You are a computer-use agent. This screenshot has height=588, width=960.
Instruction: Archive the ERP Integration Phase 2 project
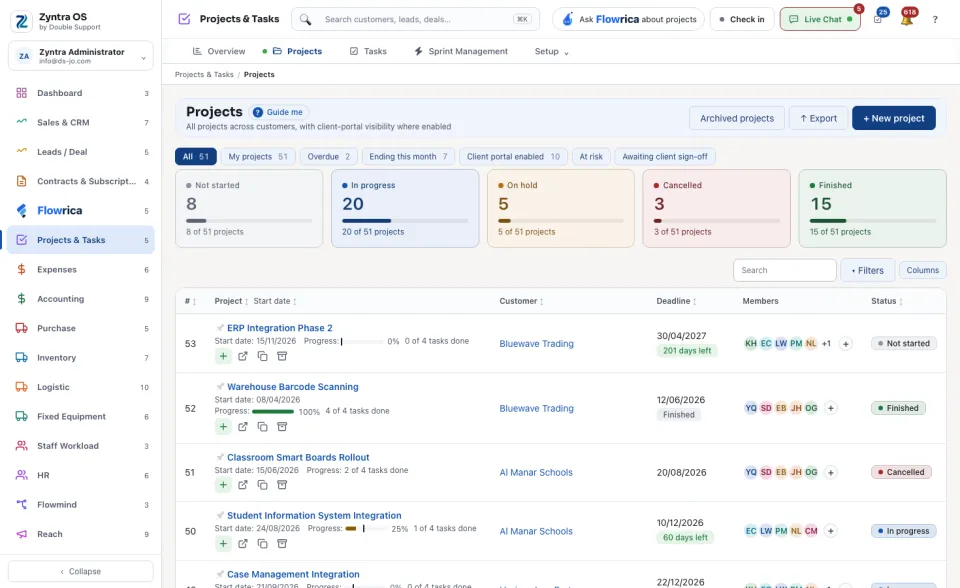click(x=282, y=356)
